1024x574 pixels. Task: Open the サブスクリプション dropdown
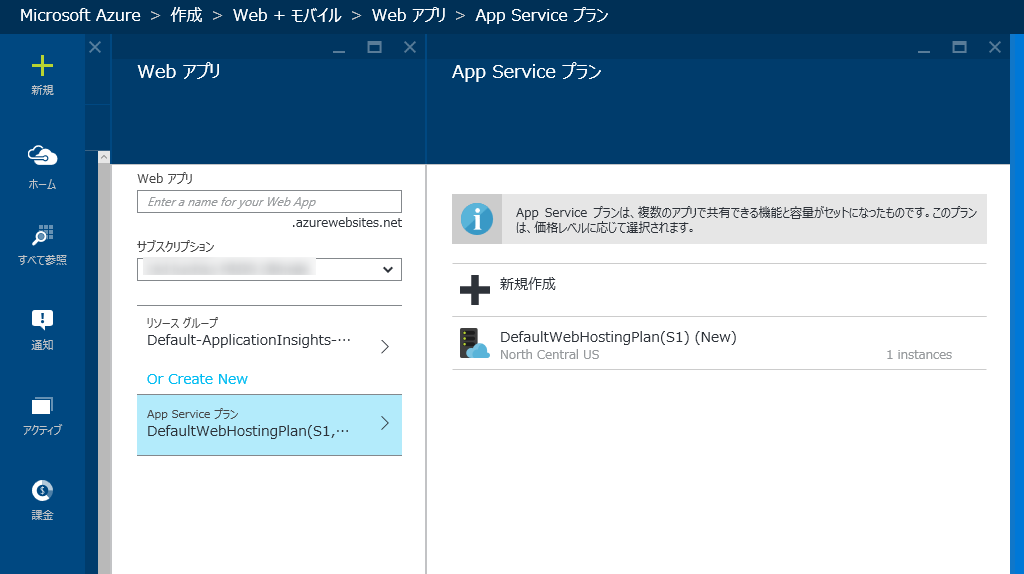(x=269, y=269)
